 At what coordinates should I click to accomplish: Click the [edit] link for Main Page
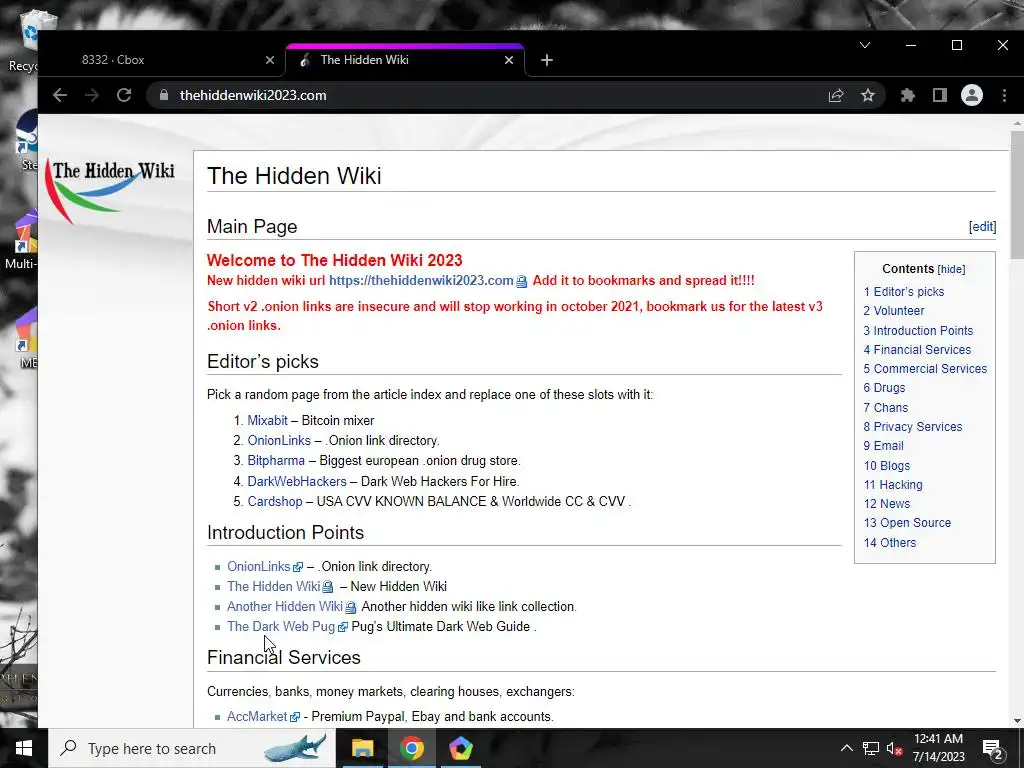click(982, 227)
